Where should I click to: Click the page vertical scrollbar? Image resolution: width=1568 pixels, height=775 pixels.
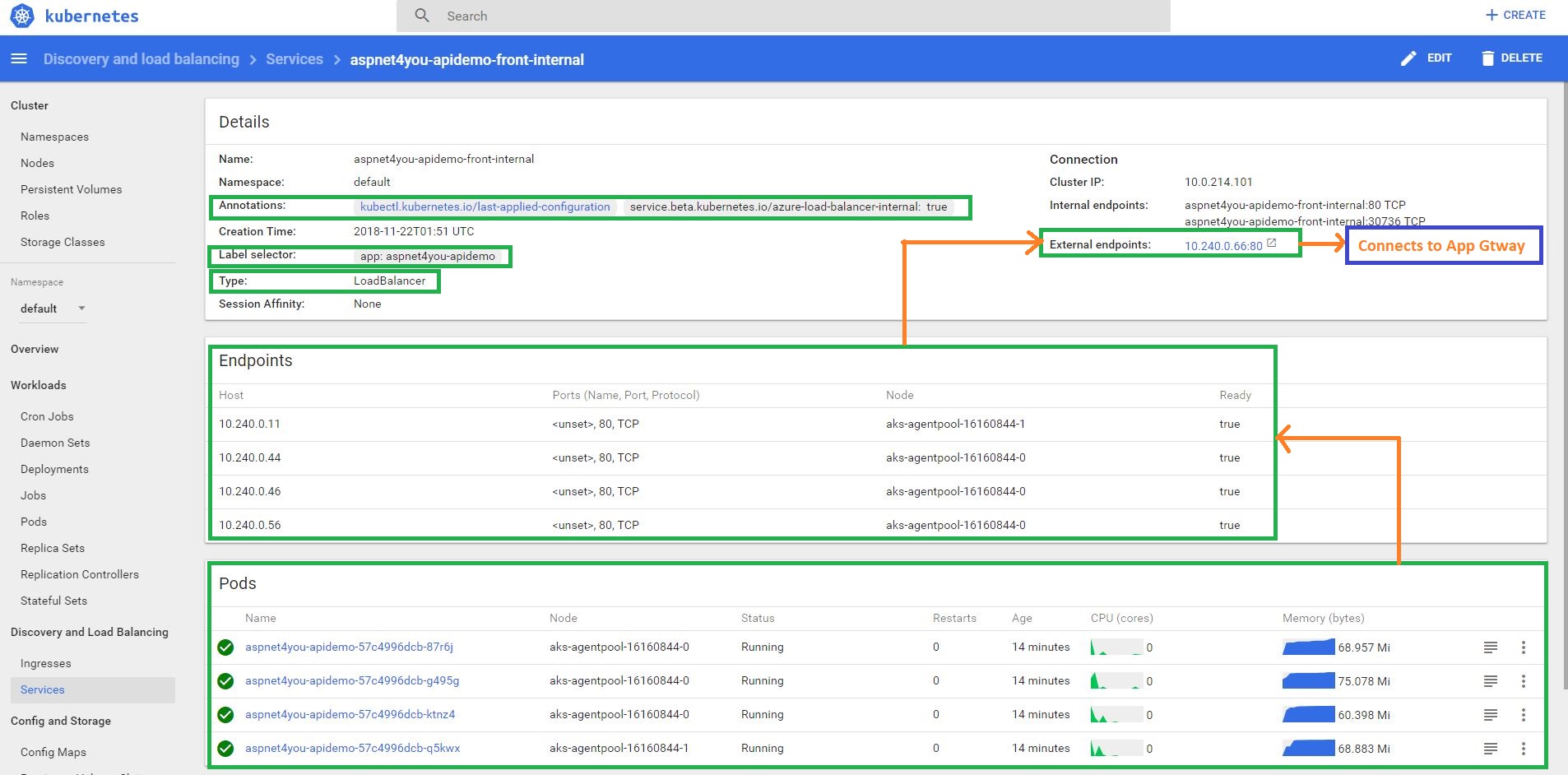click(x=1565, y=387)
